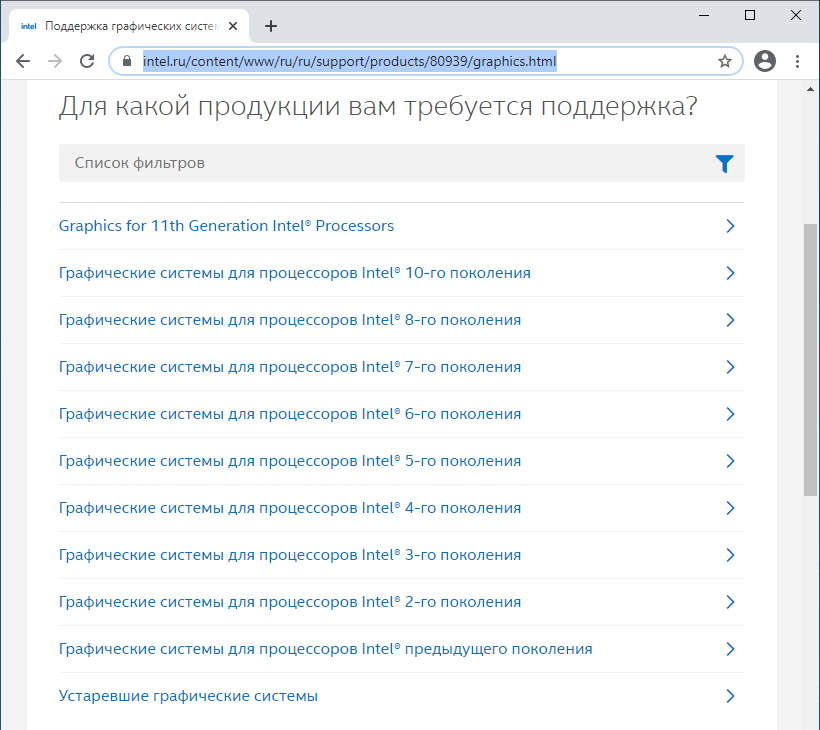
Task: View site security lock info
Action: (x=126, y=61)
